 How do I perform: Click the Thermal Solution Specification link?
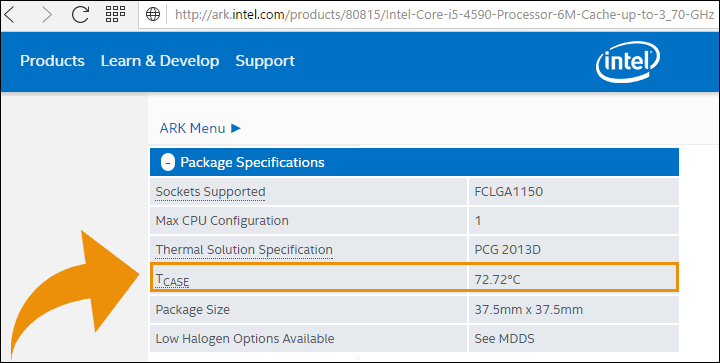point(244,250)
